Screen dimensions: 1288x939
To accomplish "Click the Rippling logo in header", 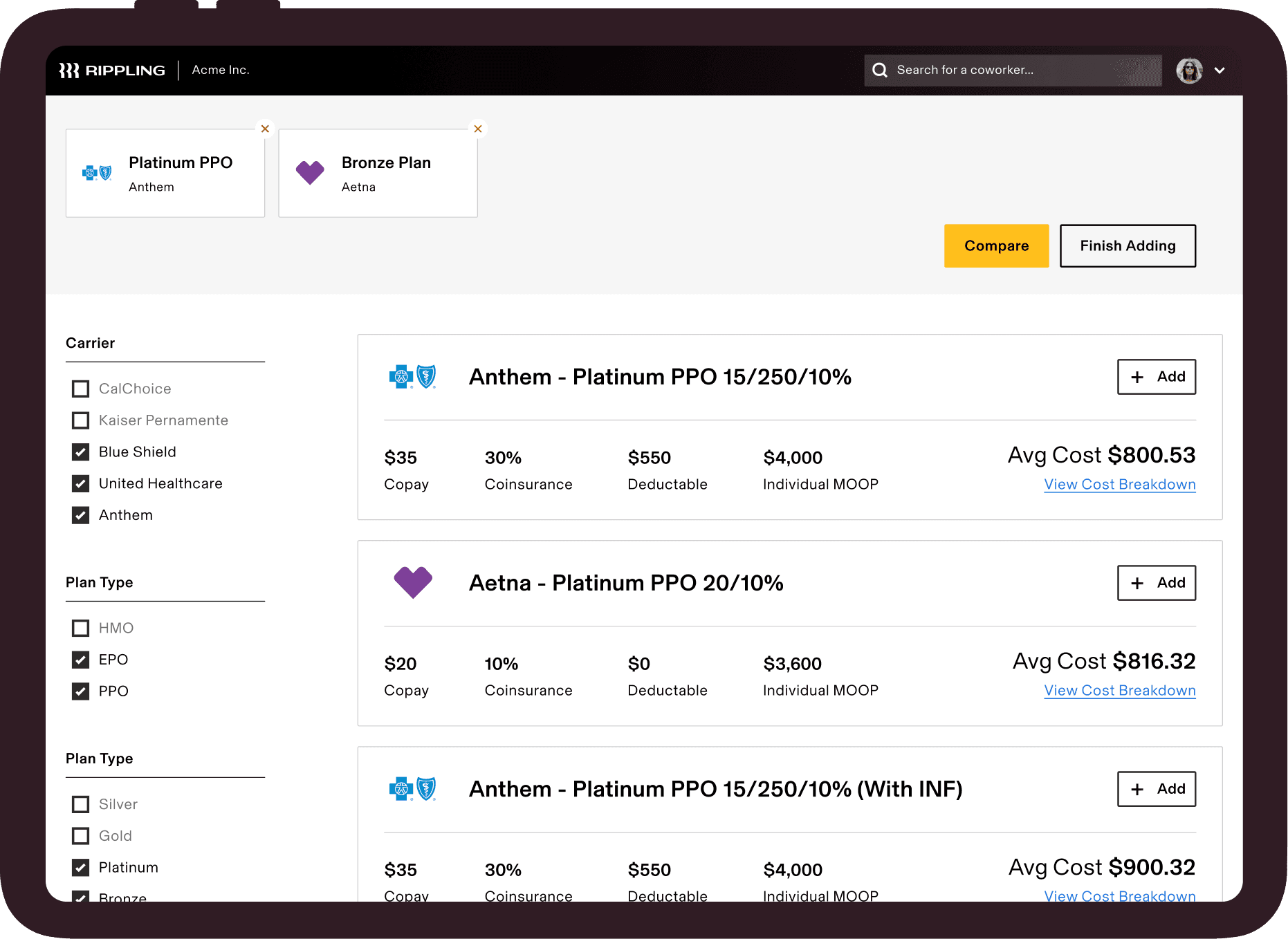I will [x=112, y=71].
